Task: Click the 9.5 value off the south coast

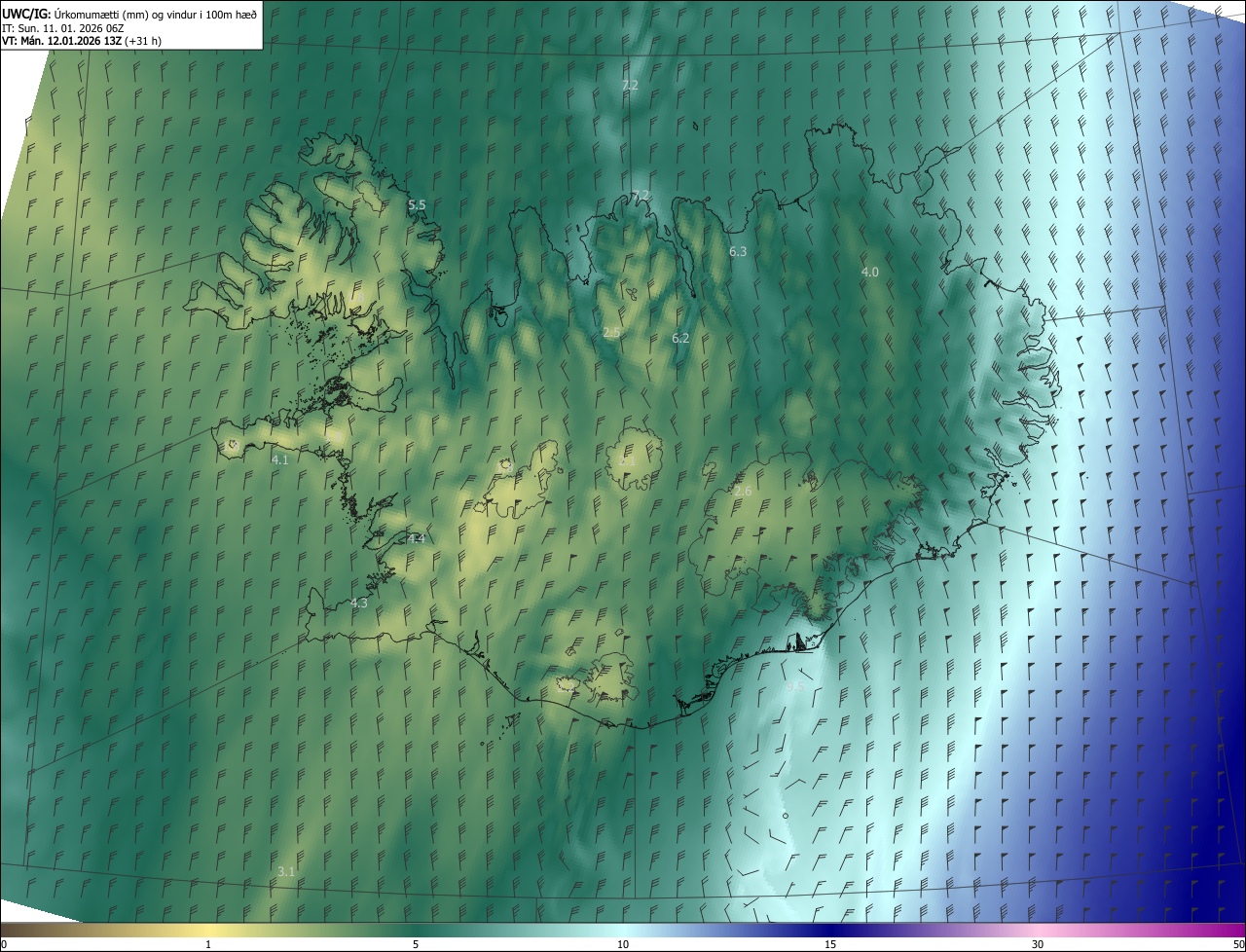Action: coord(795,687)
